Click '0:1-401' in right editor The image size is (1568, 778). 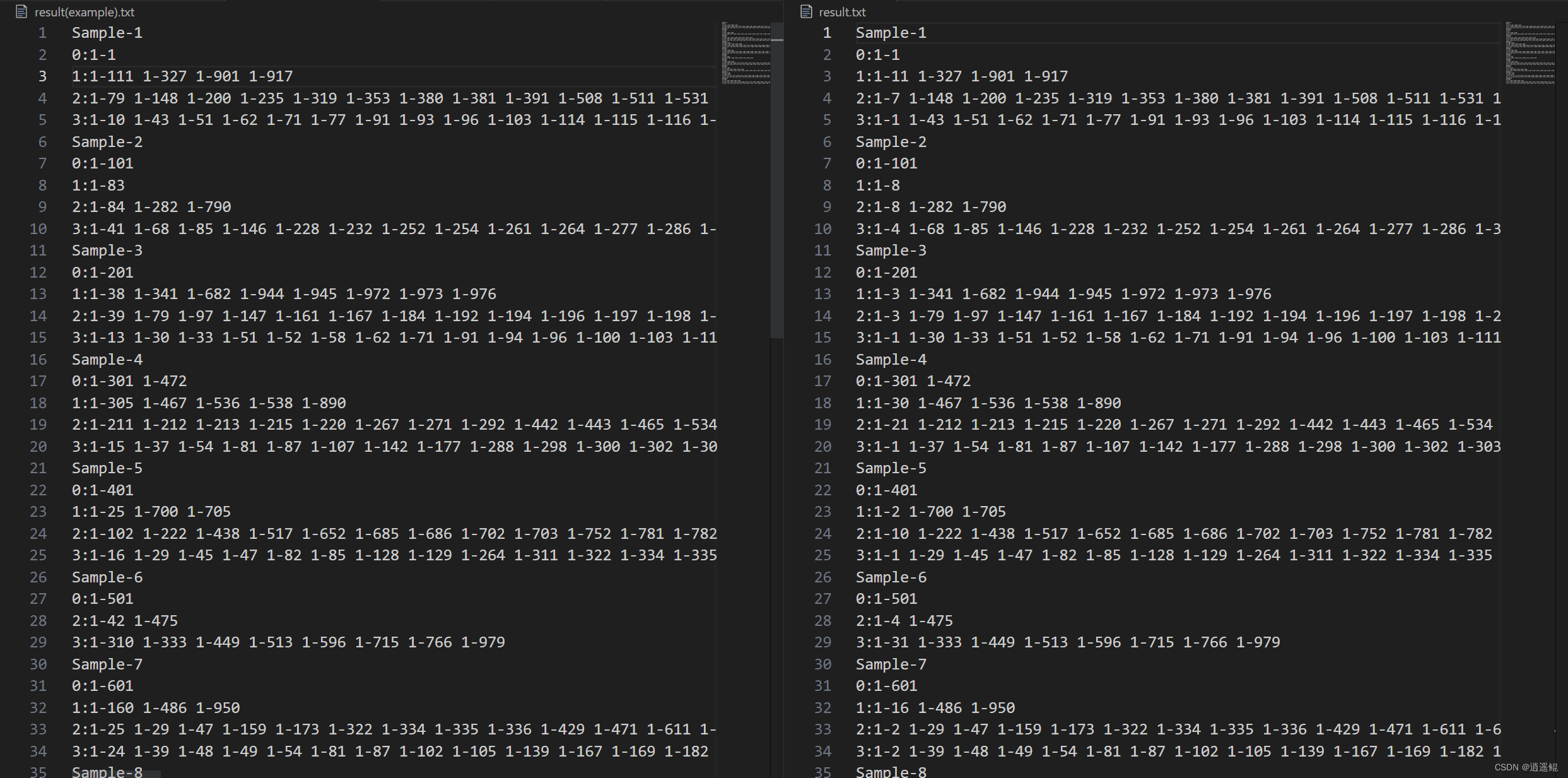887,490
